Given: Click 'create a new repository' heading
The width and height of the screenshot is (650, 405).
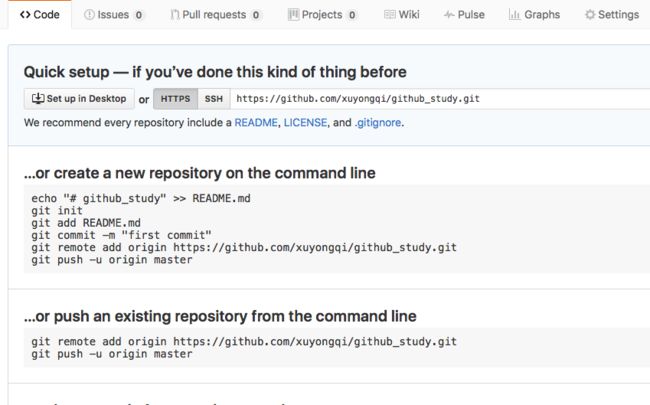Looking at the screenshot, I should pyautogui.click(x=200, y=173).
